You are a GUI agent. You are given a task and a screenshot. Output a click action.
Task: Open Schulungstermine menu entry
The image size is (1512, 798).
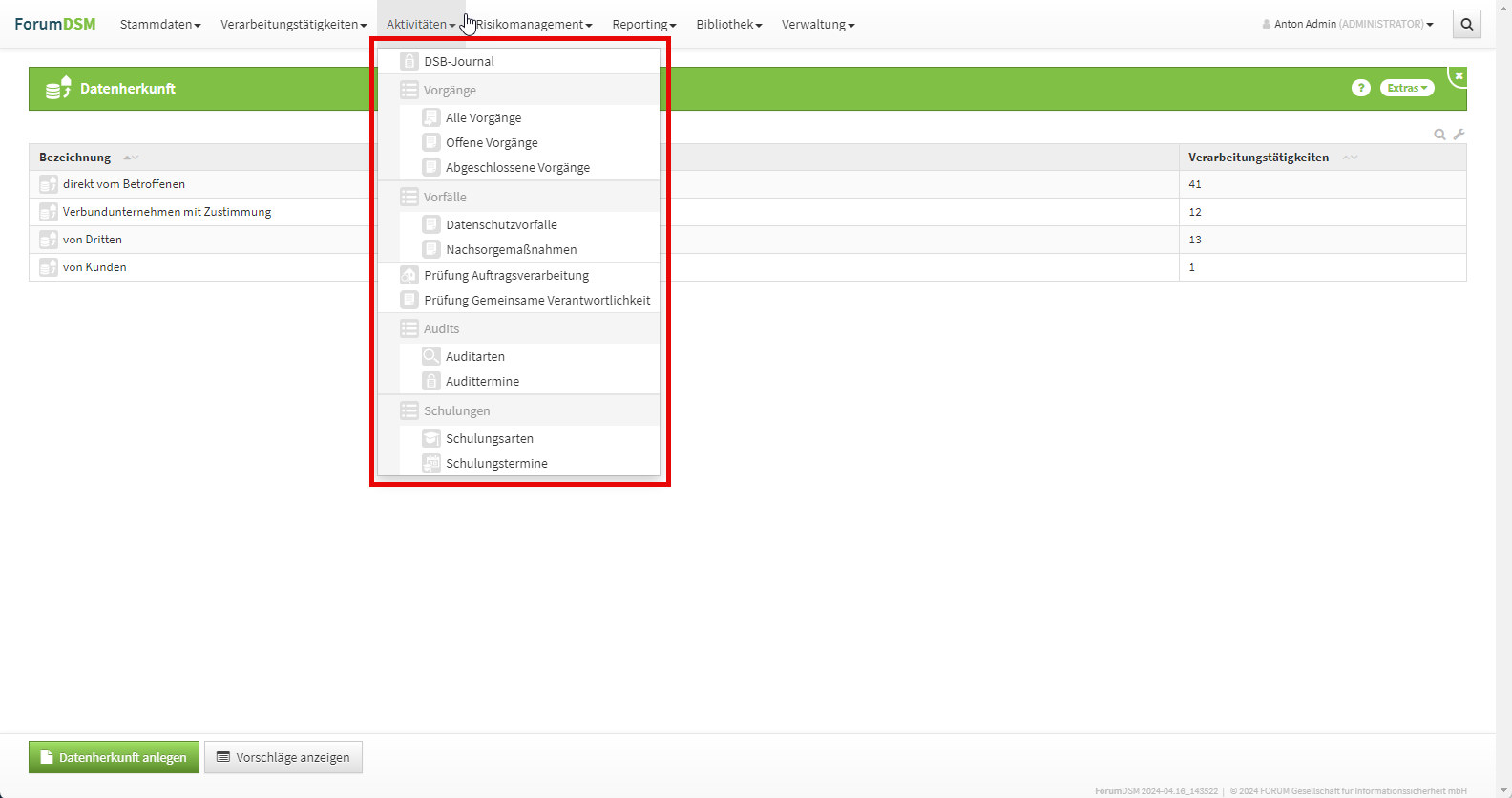(496, 463)
